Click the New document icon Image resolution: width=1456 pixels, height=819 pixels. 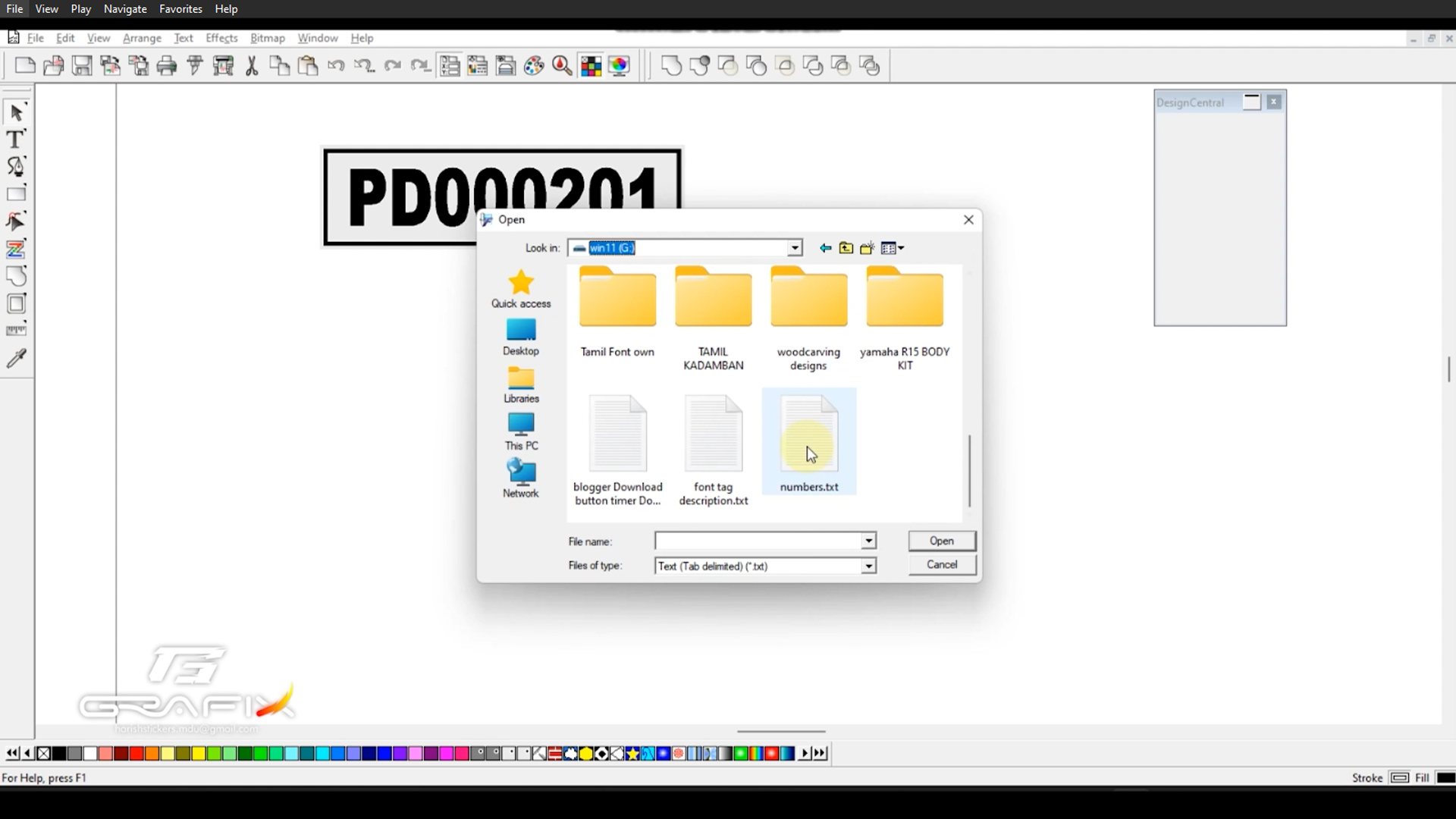(x=25, y=66)
